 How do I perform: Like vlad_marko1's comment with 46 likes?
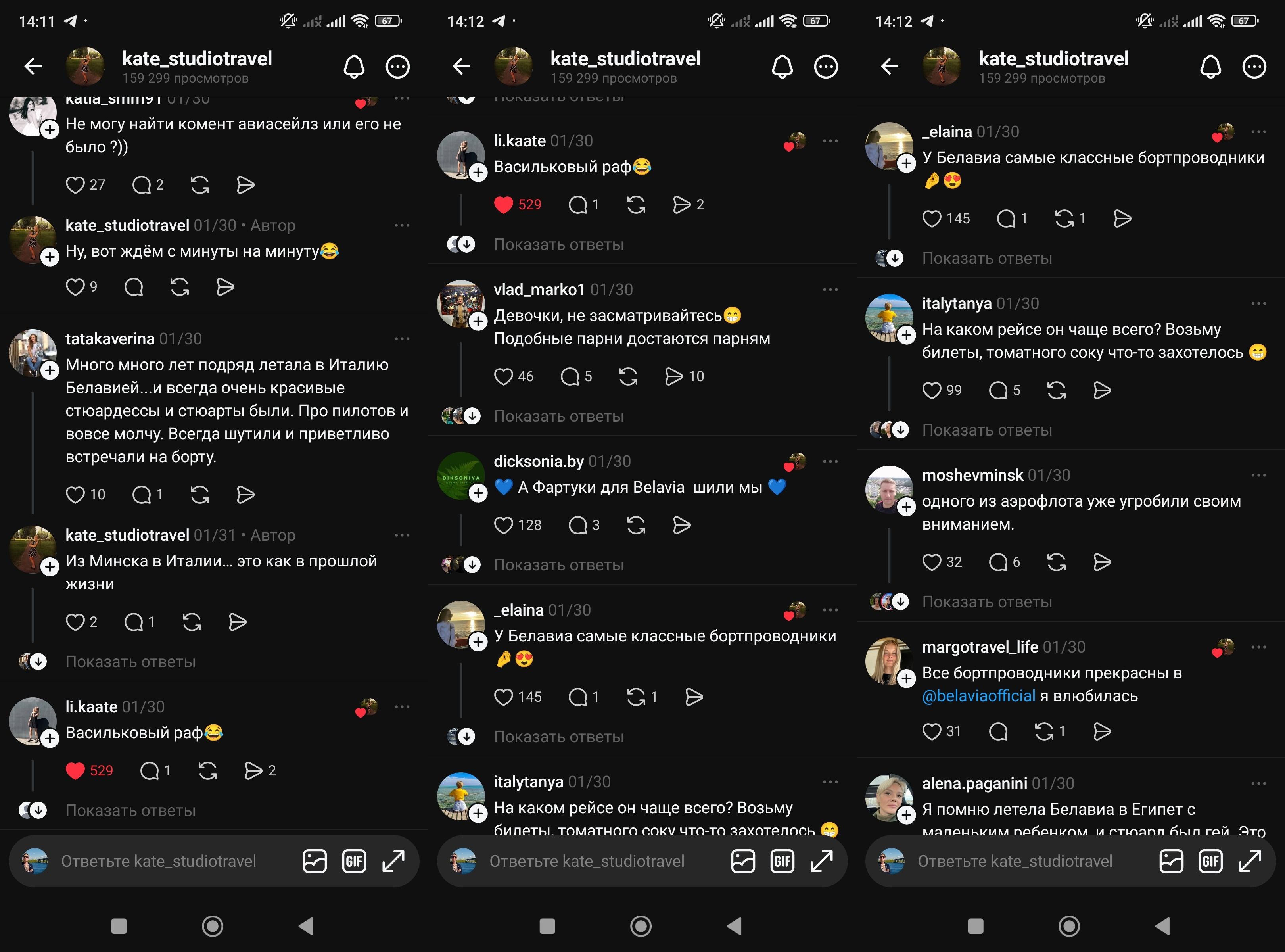pos(504,376)
